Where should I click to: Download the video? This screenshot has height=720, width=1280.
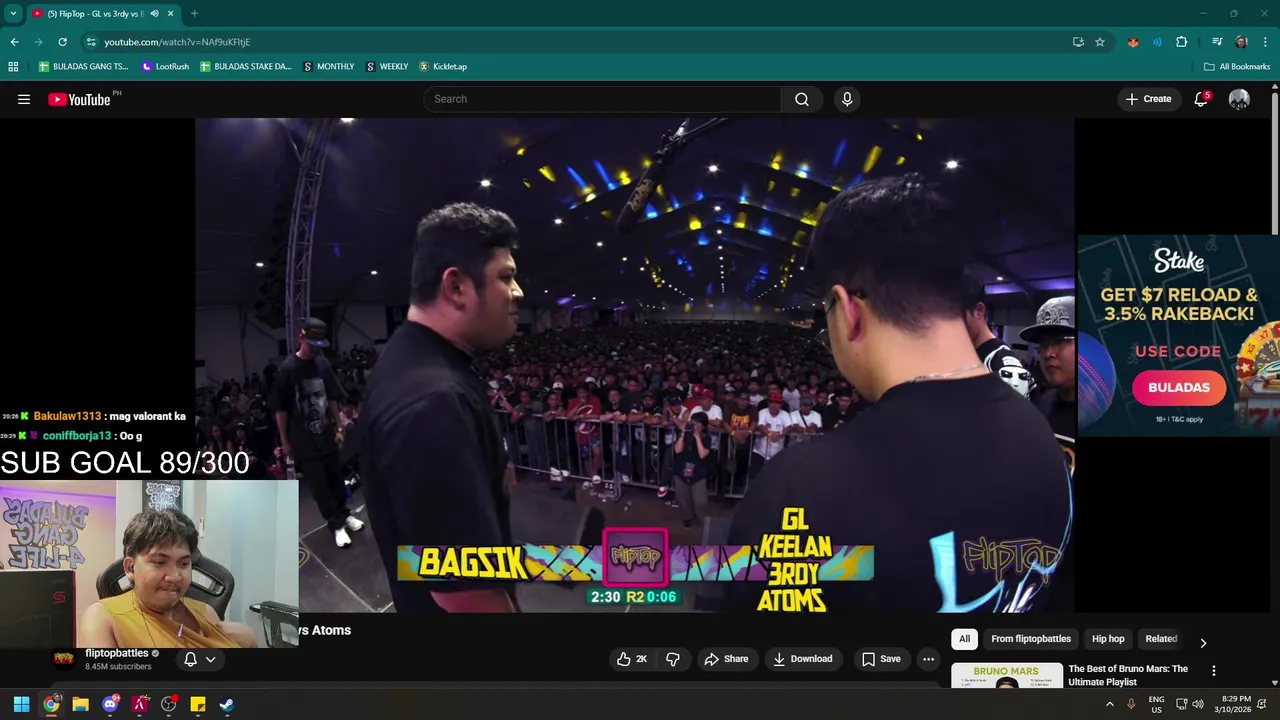pyautogui.click(x=802, y=659)
